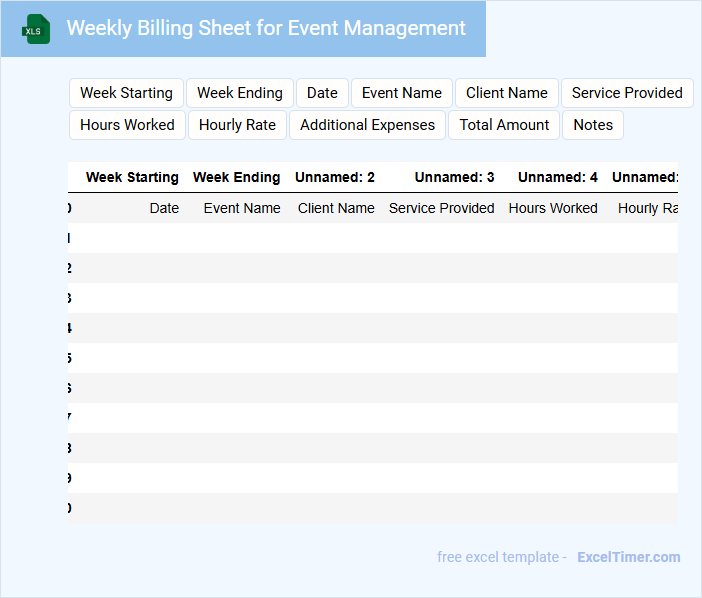Click the Unnamed: 3 column header
The height and width of the screenshot is (598, 702).
454,177
